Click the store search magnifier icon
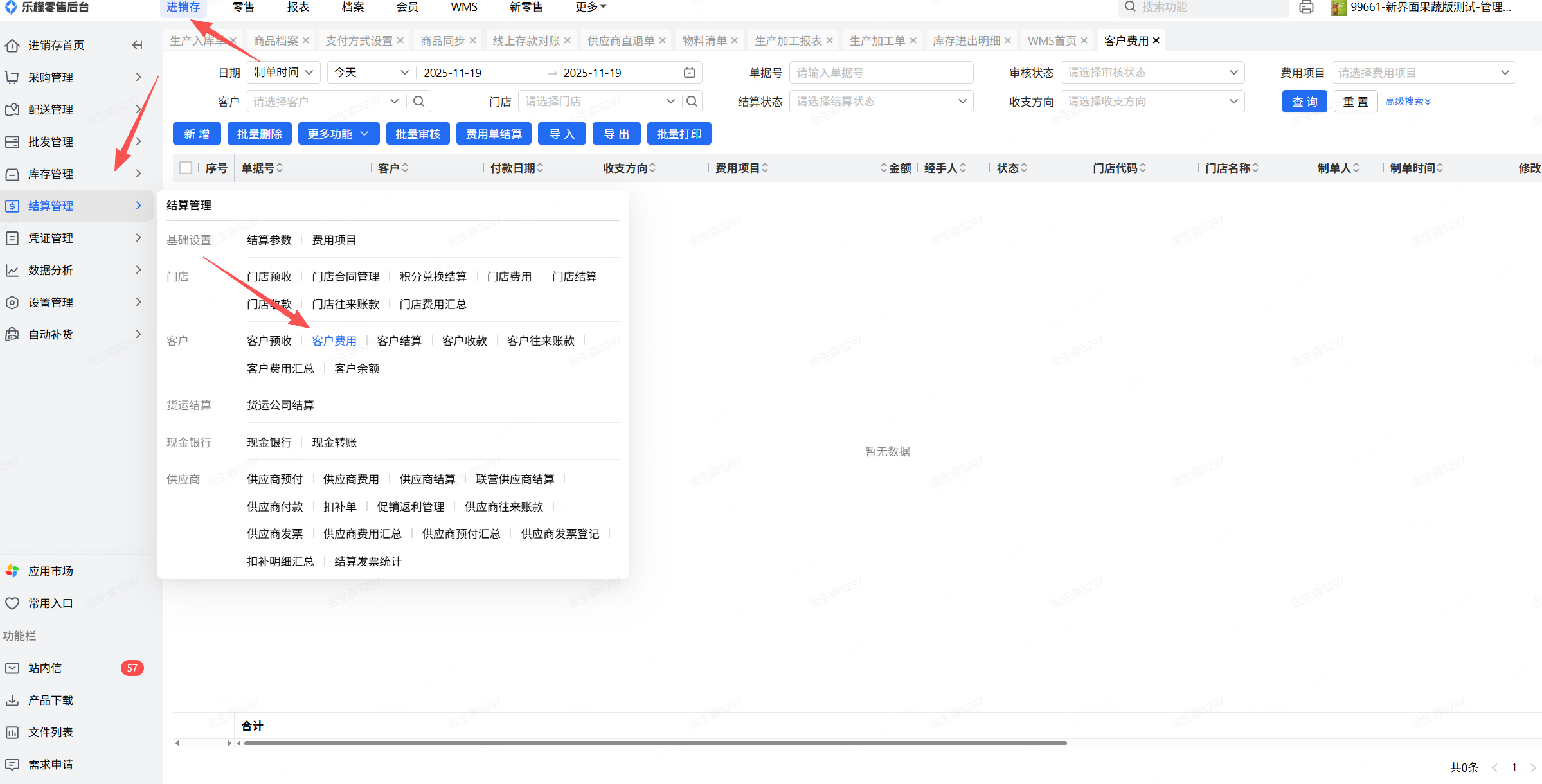 coord(692,102)
